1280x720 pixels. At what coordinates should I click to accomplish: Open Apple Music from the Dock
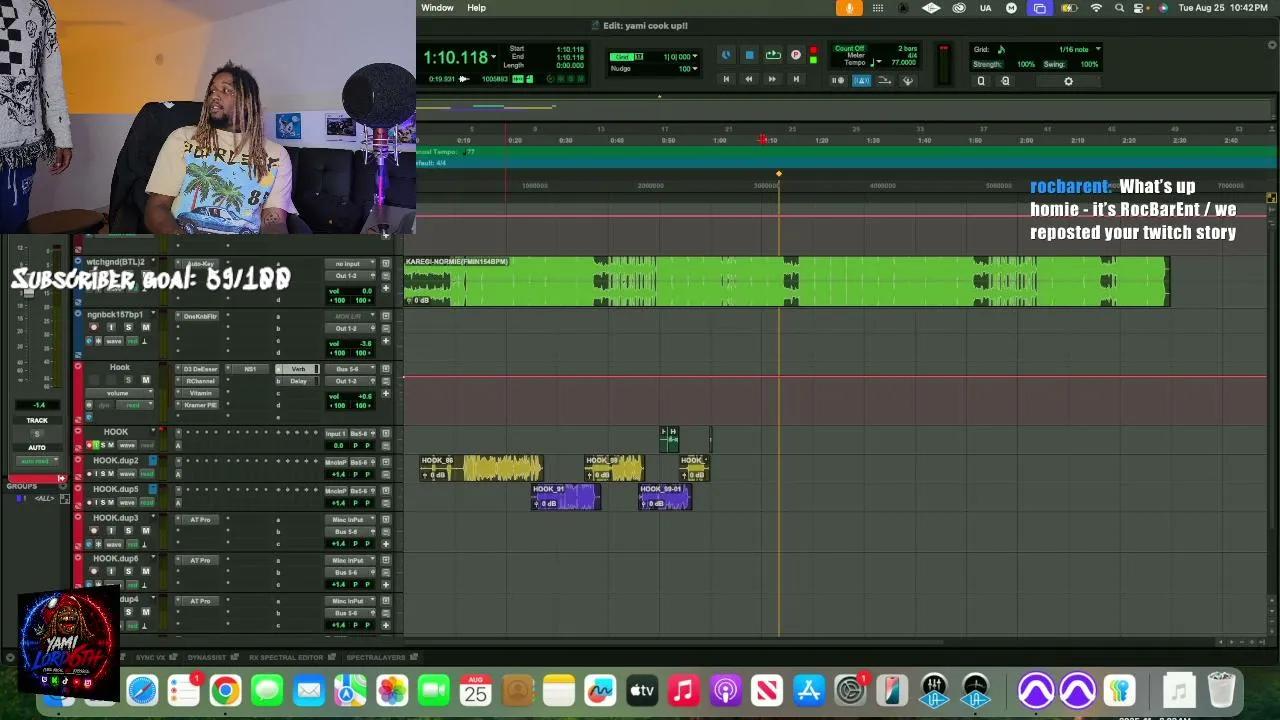684,690
